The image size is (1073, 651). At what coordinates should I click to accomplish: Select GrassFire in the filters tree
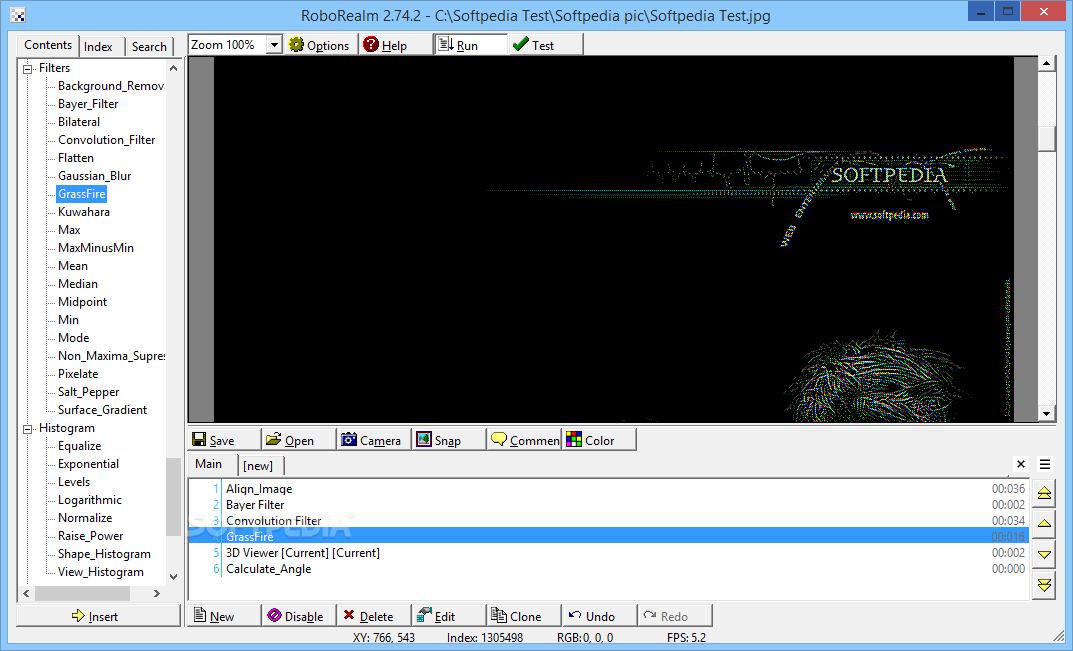(81, 194)
